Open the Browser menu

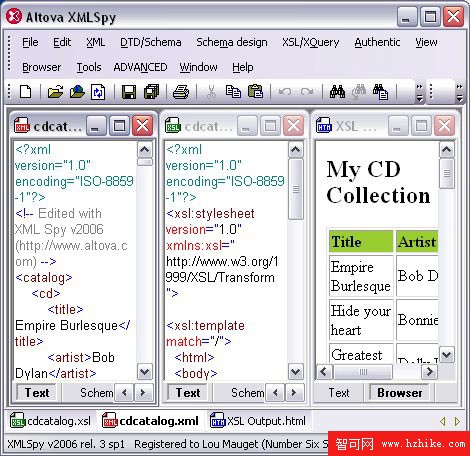(x=41, y=67)
